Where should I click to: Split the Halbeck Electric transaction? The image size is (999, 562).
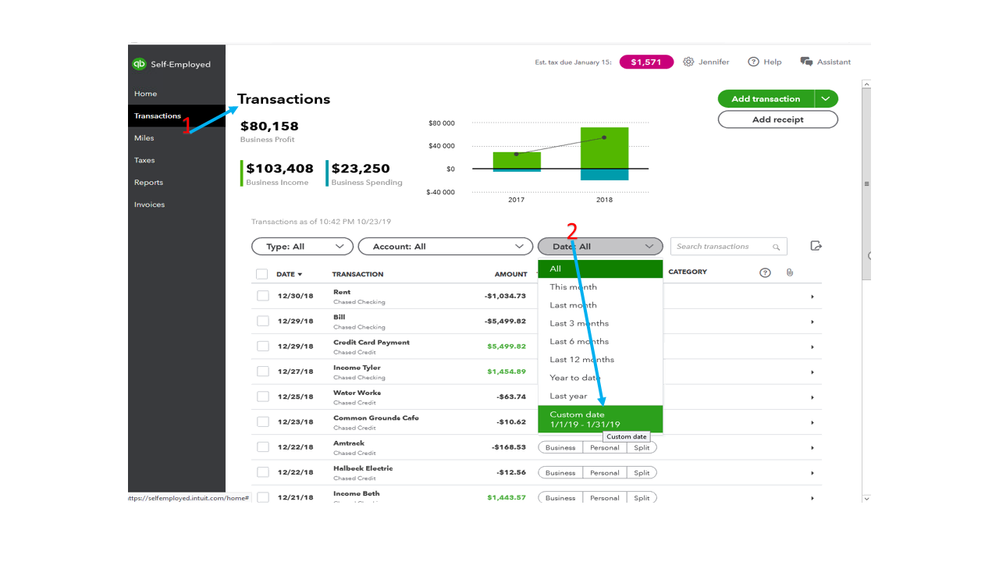[x=642, y=473]
